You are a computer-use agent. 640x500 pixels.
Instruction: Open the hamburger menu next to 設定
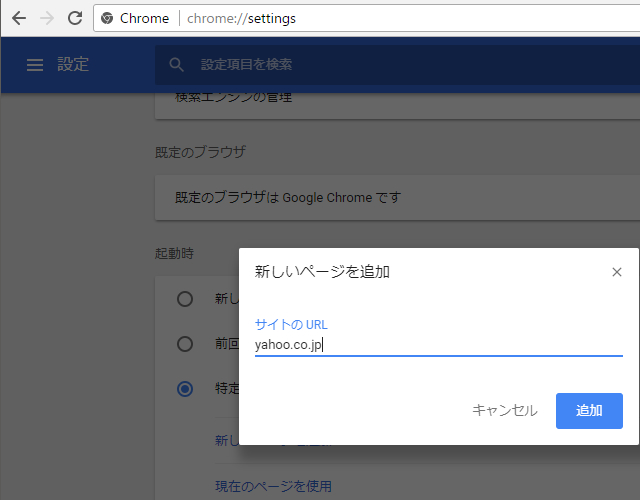pos(35,64)
